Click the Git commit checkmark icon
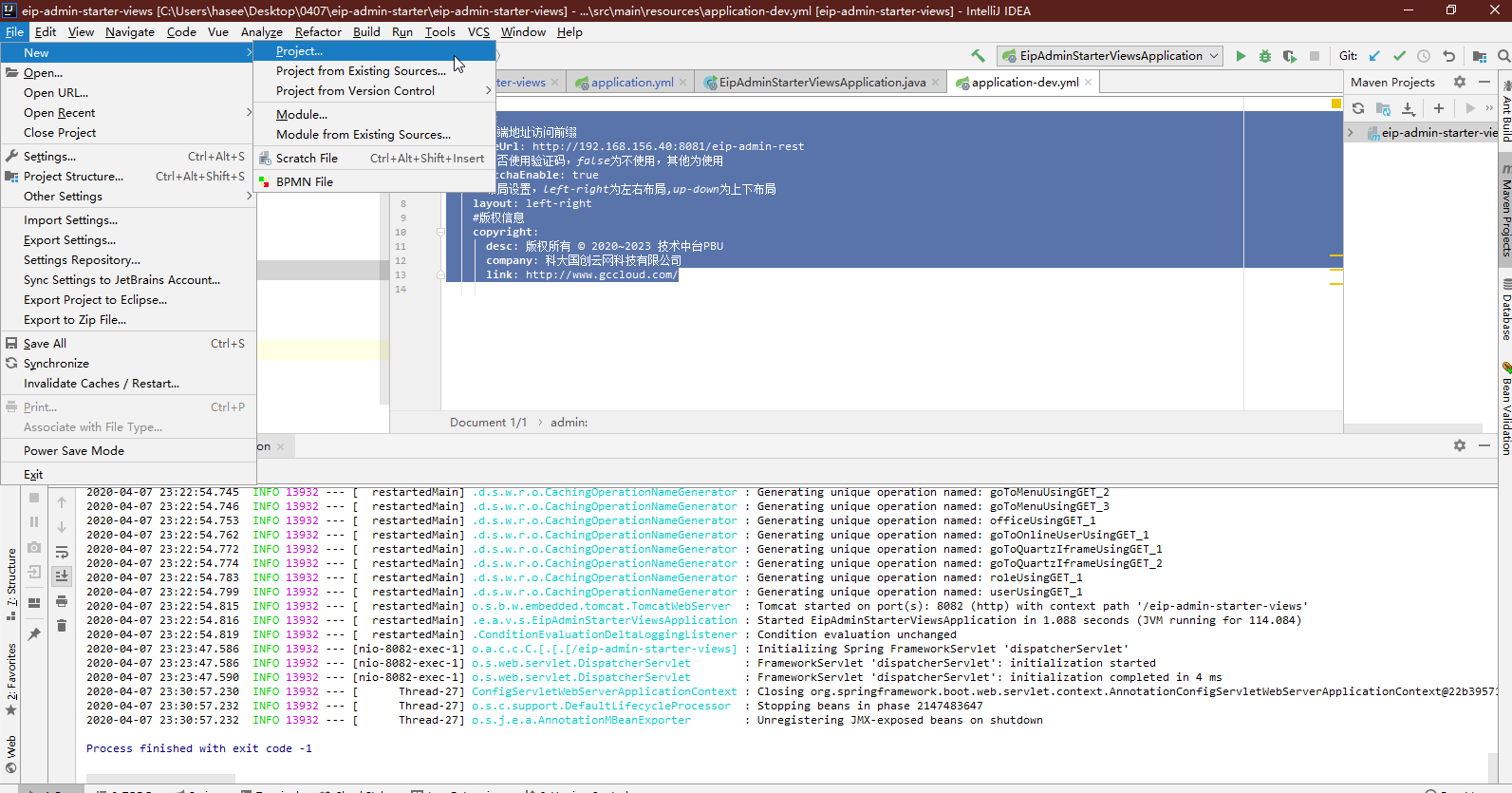Viewport: 1512px width, 793px height. click(x=1399, y=56)
